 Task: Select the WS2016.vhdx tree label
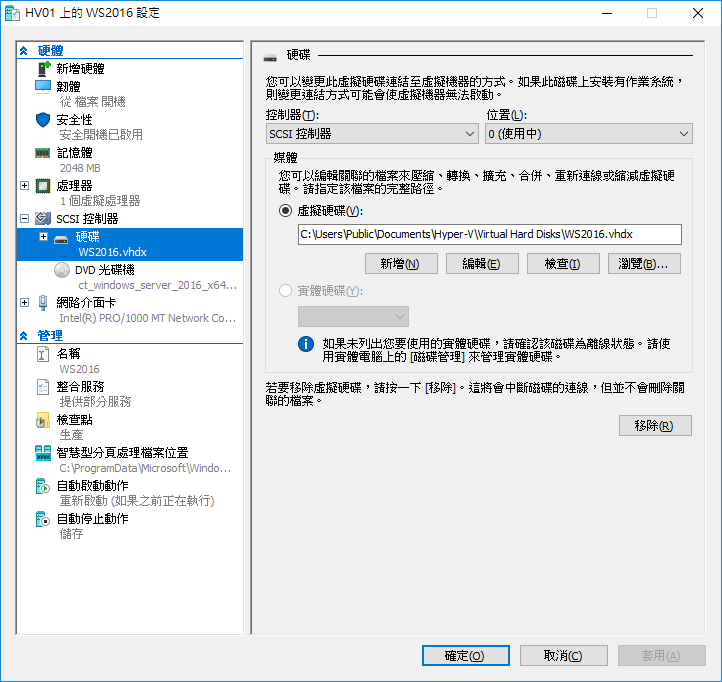tap(112, 252)
